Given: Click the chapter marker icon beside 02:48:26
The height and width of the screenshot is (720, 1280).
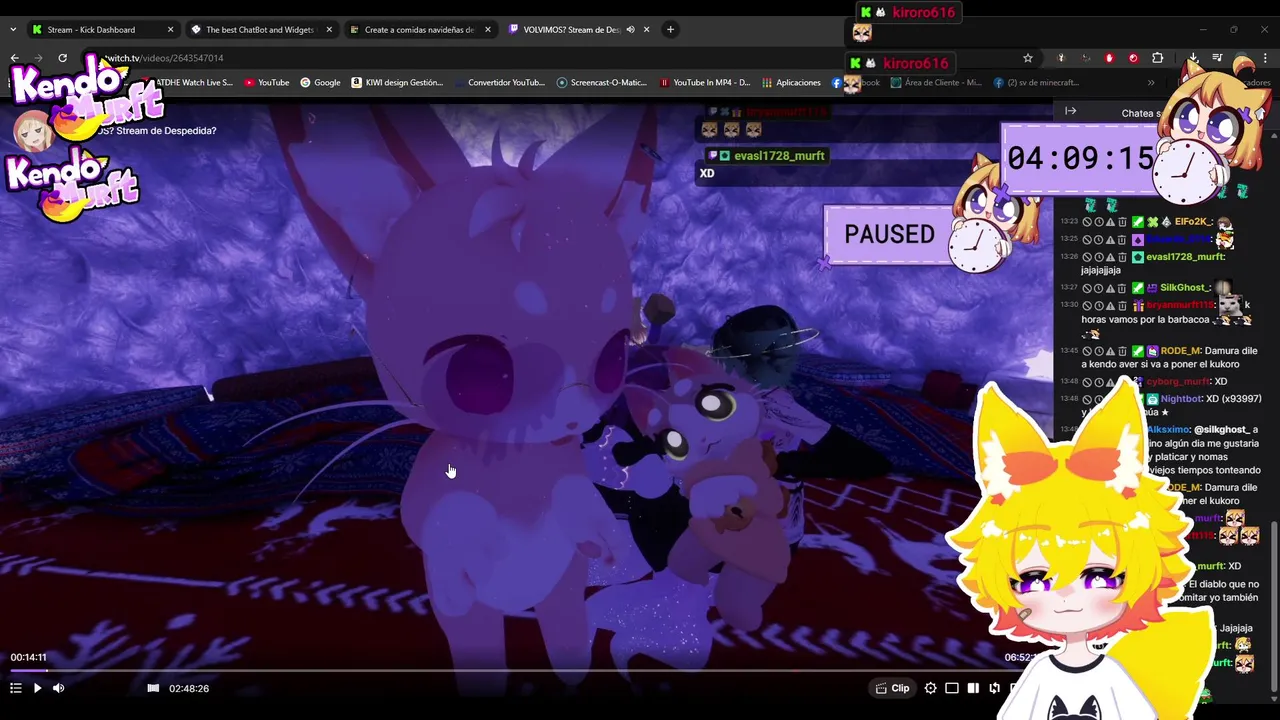Looking at the screenshot, I should pyautogui.click(x=153, y=688).
